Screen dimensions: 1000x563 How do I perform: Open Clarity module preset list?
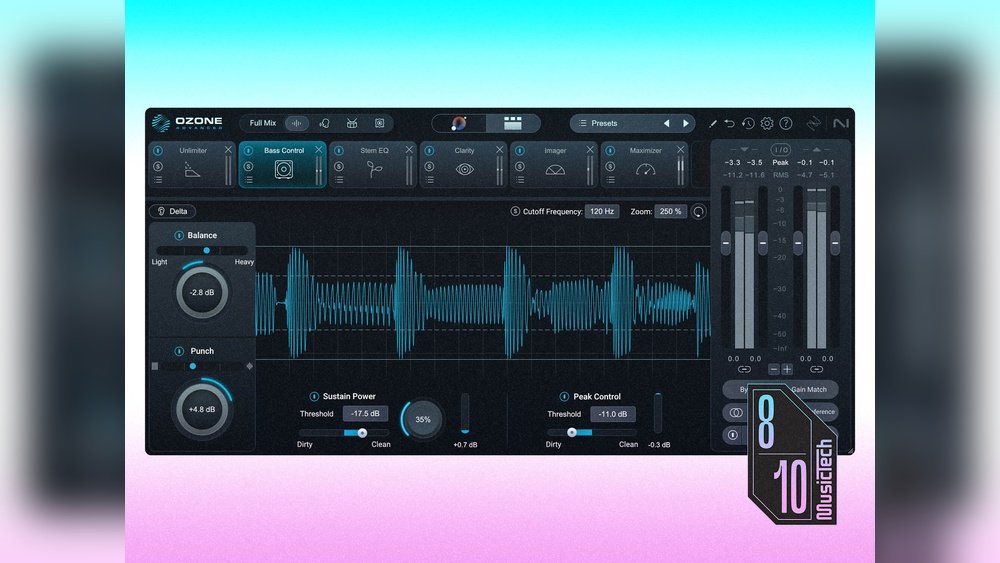tap(430, 180)
